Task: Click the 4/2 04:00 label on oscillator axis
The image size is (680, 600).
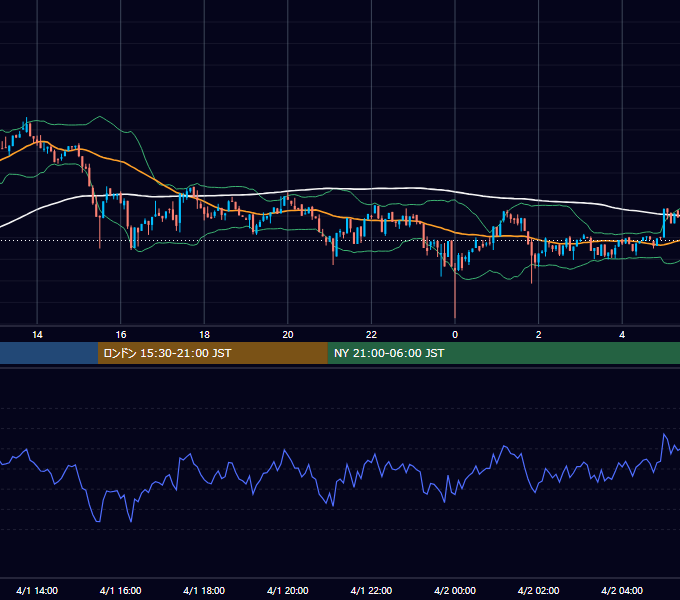Action: coord(622,590)
